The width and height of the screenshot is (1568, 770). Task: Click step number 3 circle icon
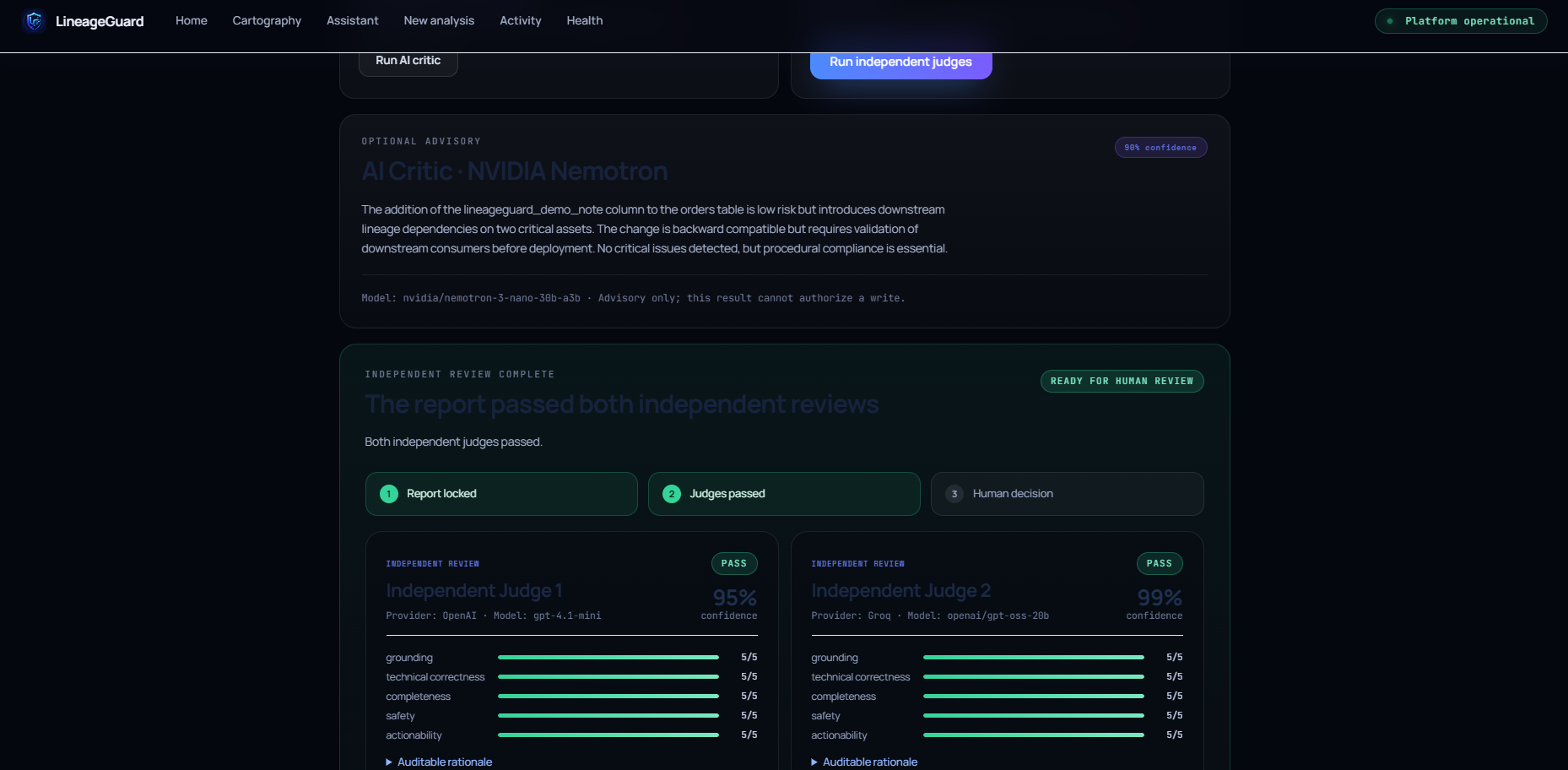click(x=954, y=494)
